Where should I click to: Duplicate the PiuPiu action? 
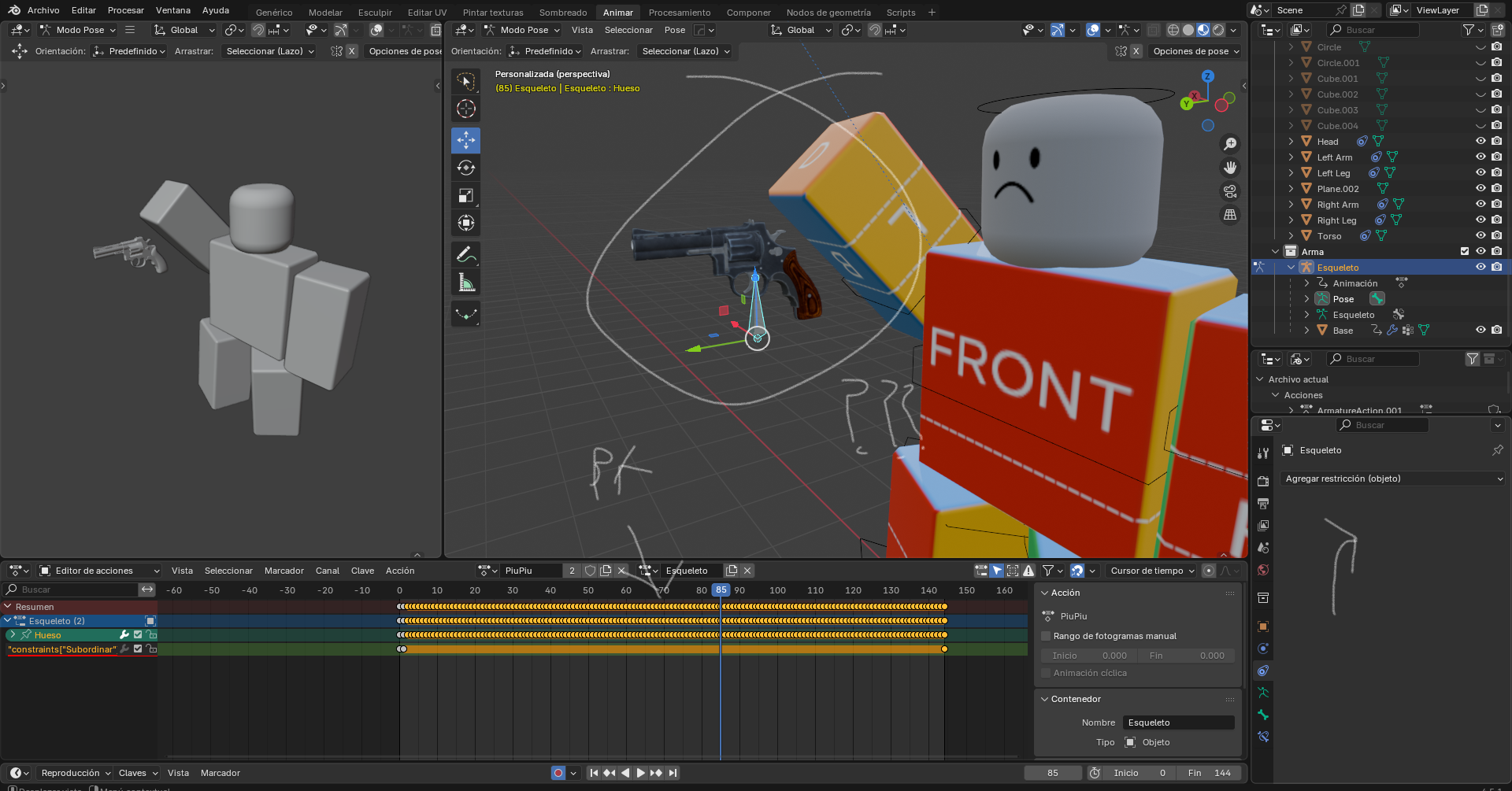(606, 571)
